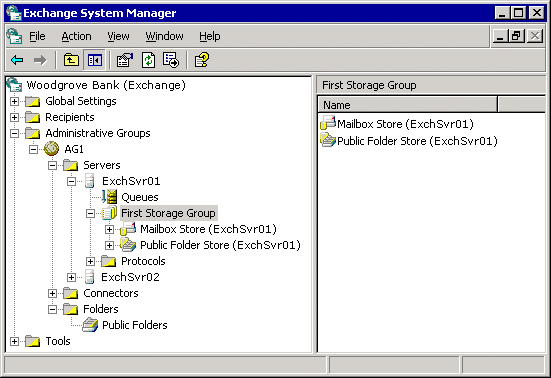551x378 pixels.
Task: Open the View menu
Action: click(x=118, y=36)
